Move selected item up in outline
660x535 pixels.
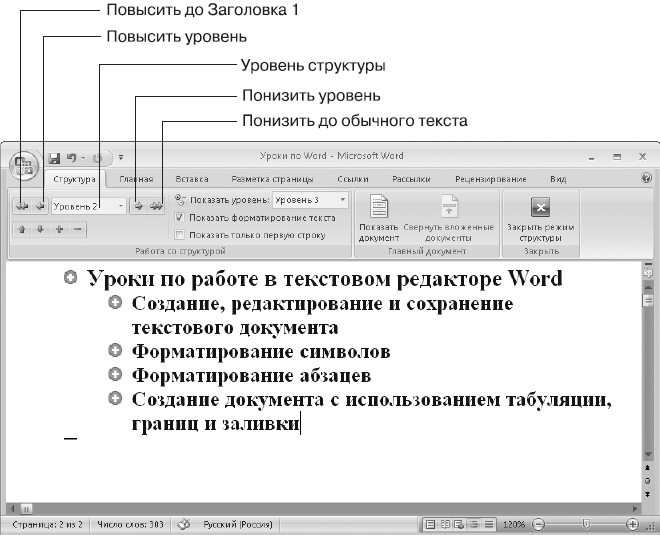coord(22,229)
